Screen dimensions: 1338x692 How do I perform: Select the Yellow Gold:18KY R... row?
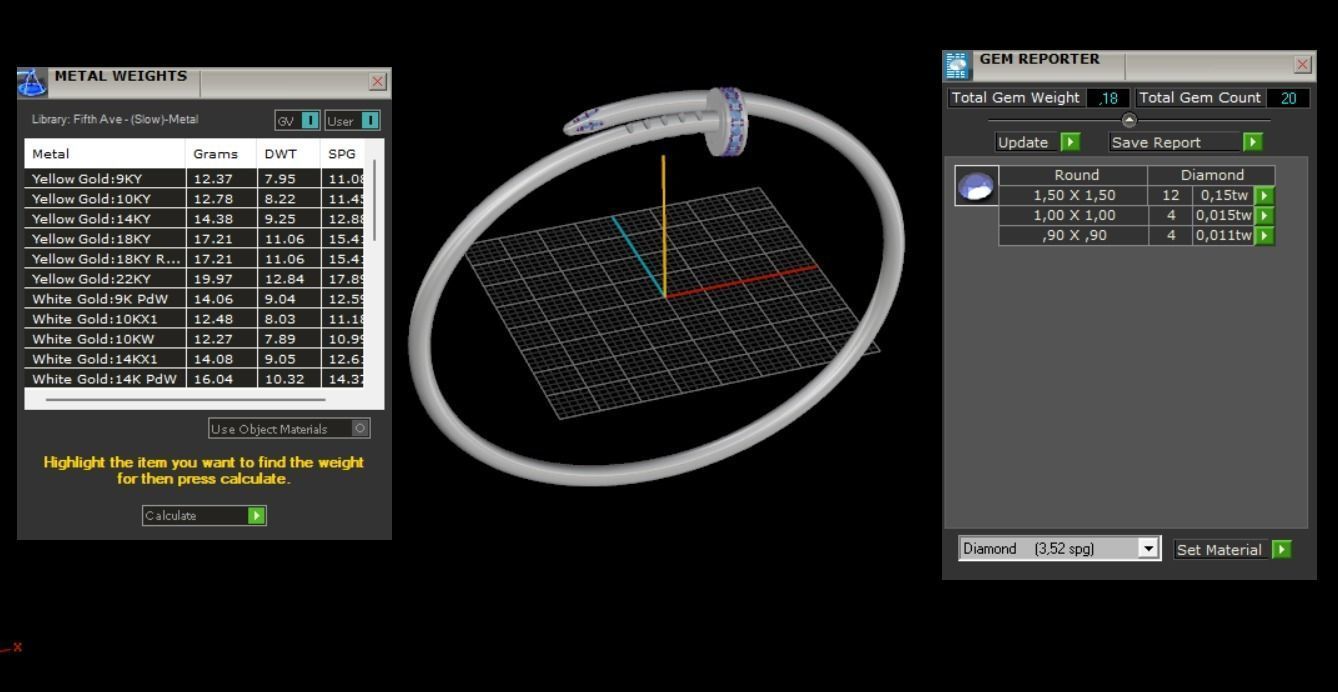pos(195,259)
